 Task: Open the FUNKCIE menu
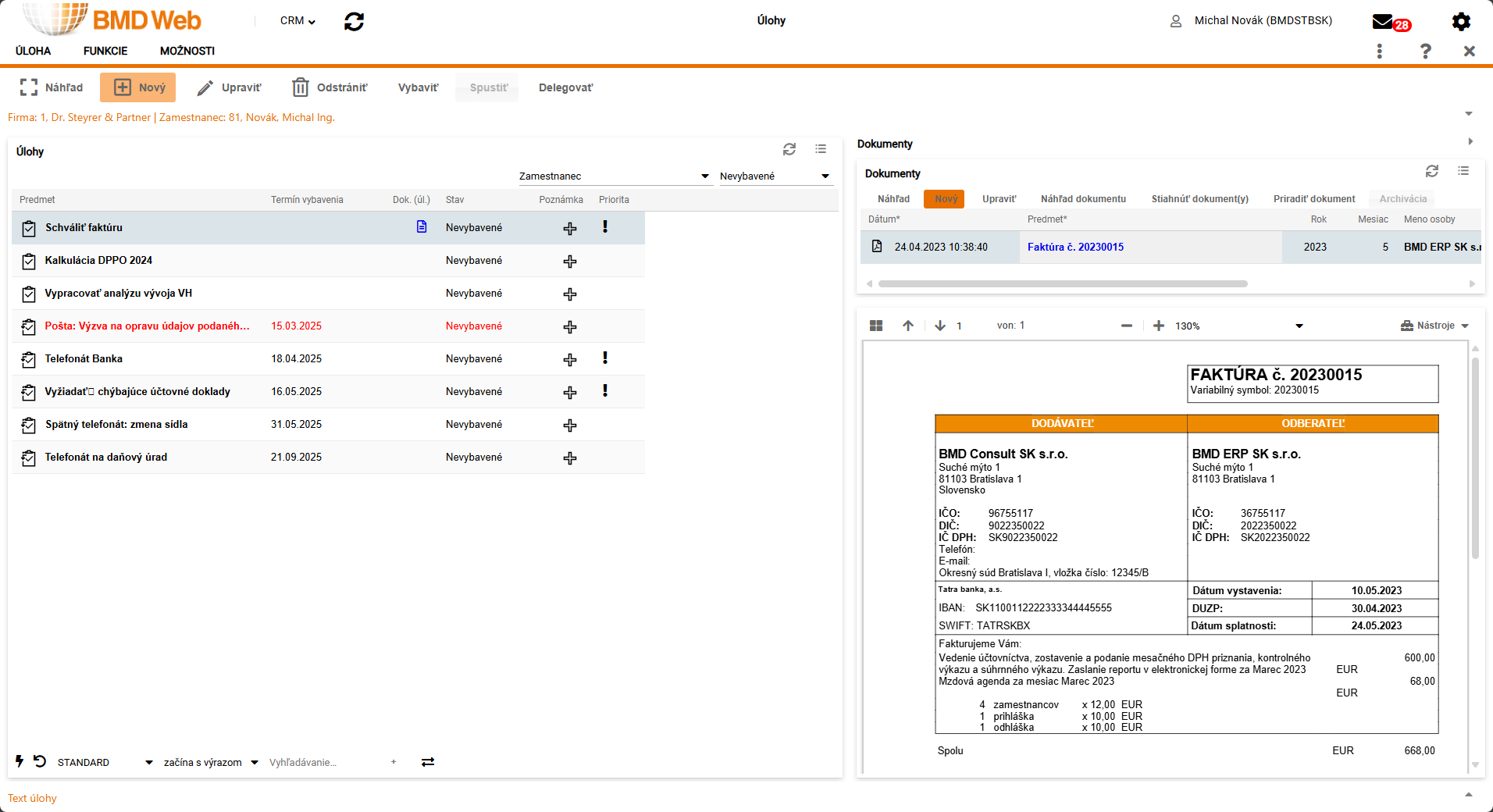coord(105,51)
